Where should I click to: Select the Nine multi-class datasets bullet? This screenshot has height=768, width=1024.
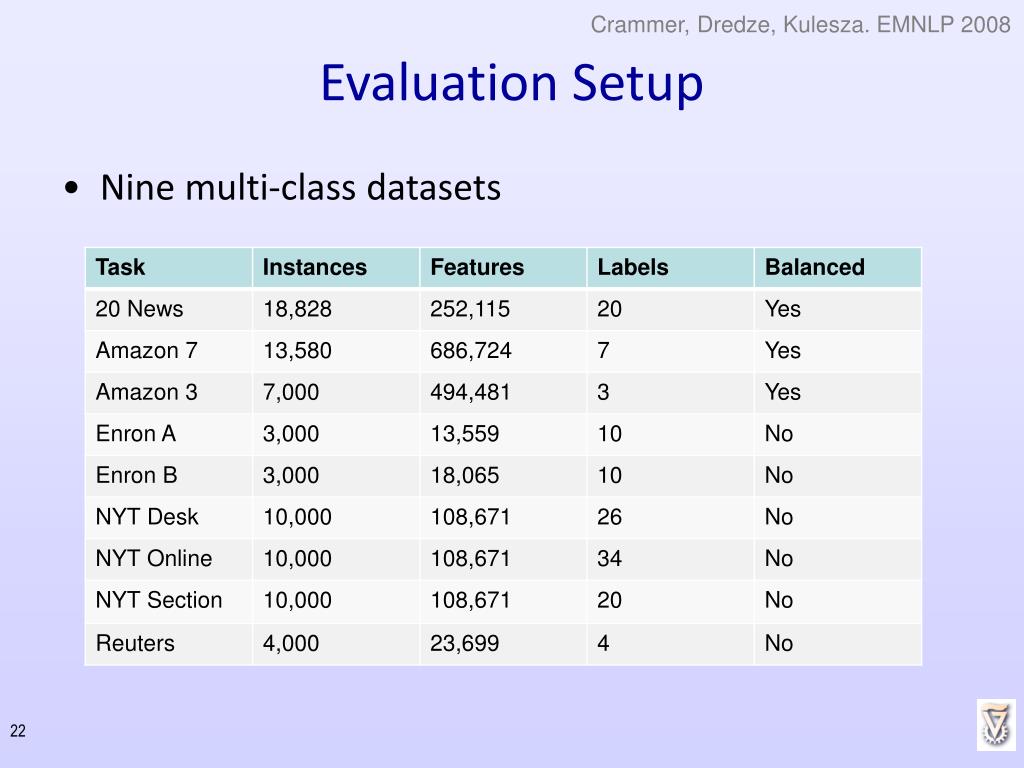click(300, 187)
